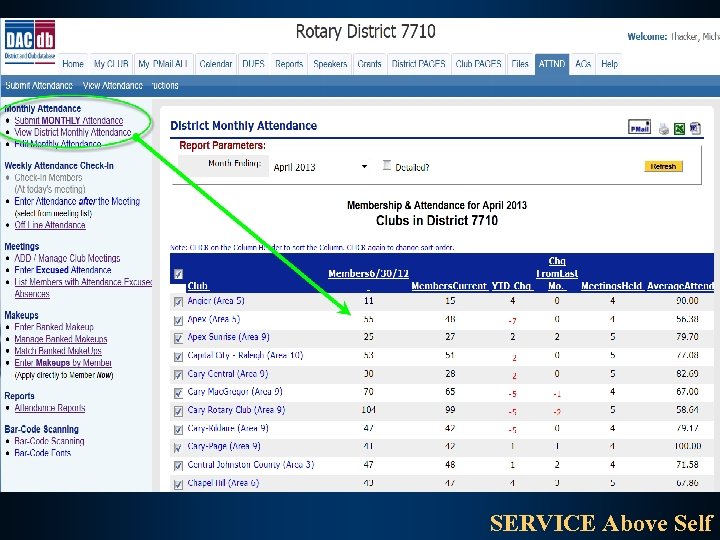Open the Club PAGES tab
Viewport: 720px width, 540px height.
tap(478, 64)
